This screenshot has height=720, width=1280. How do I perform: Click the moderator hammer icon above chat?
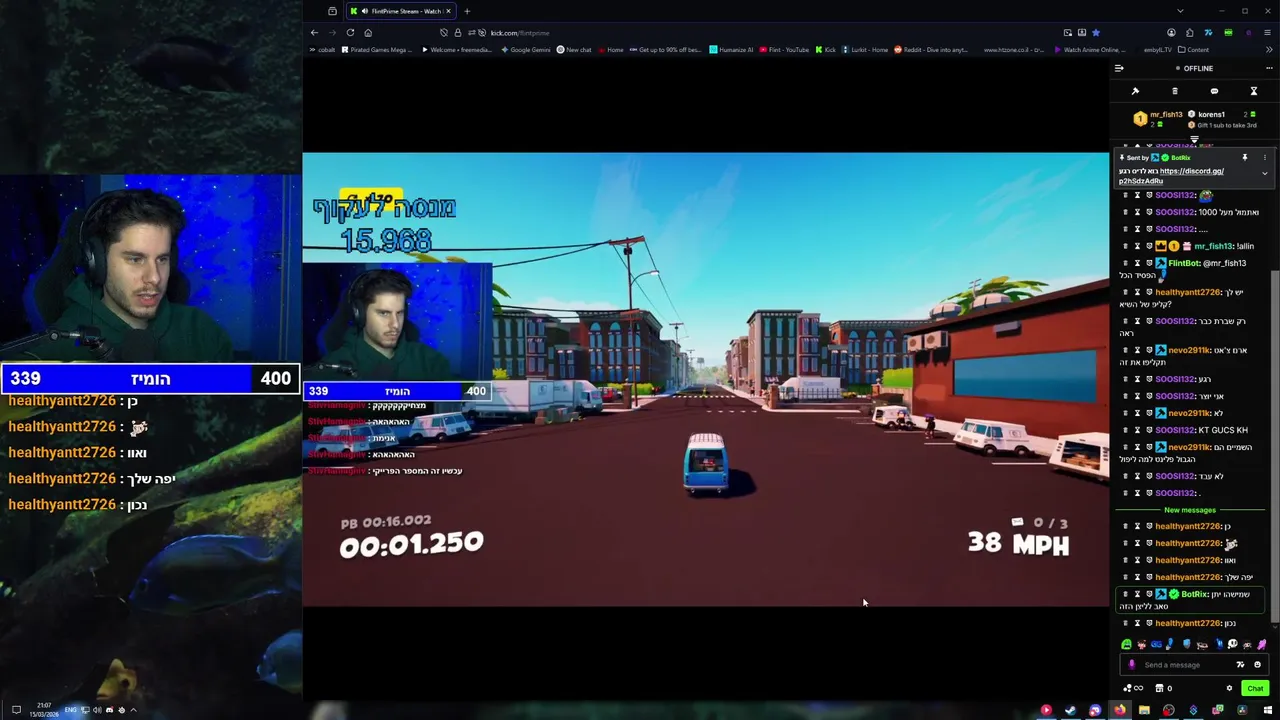click(1135, 91)
